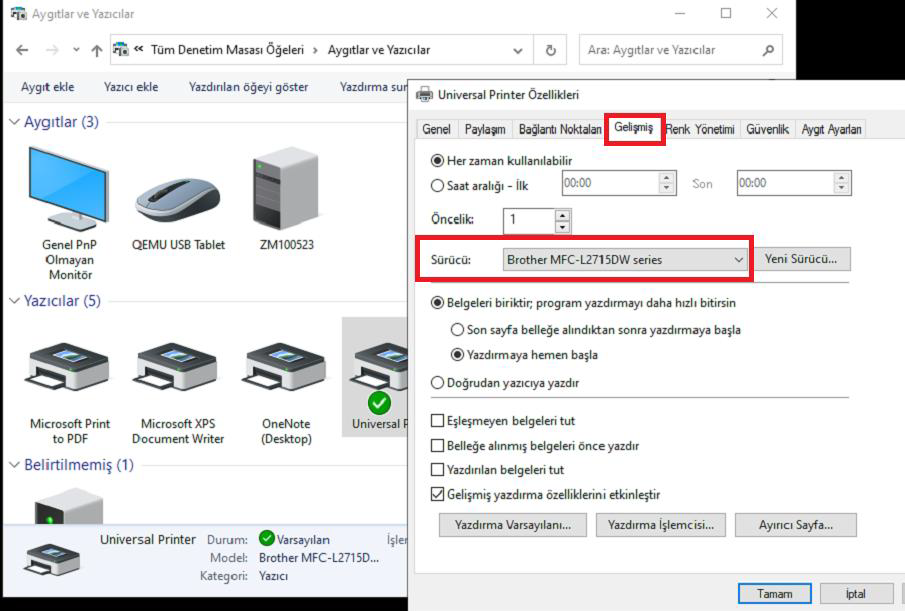
Task: Open recent locations dropdown arrow
Action: pyautogui.click(x=76, y=50)
